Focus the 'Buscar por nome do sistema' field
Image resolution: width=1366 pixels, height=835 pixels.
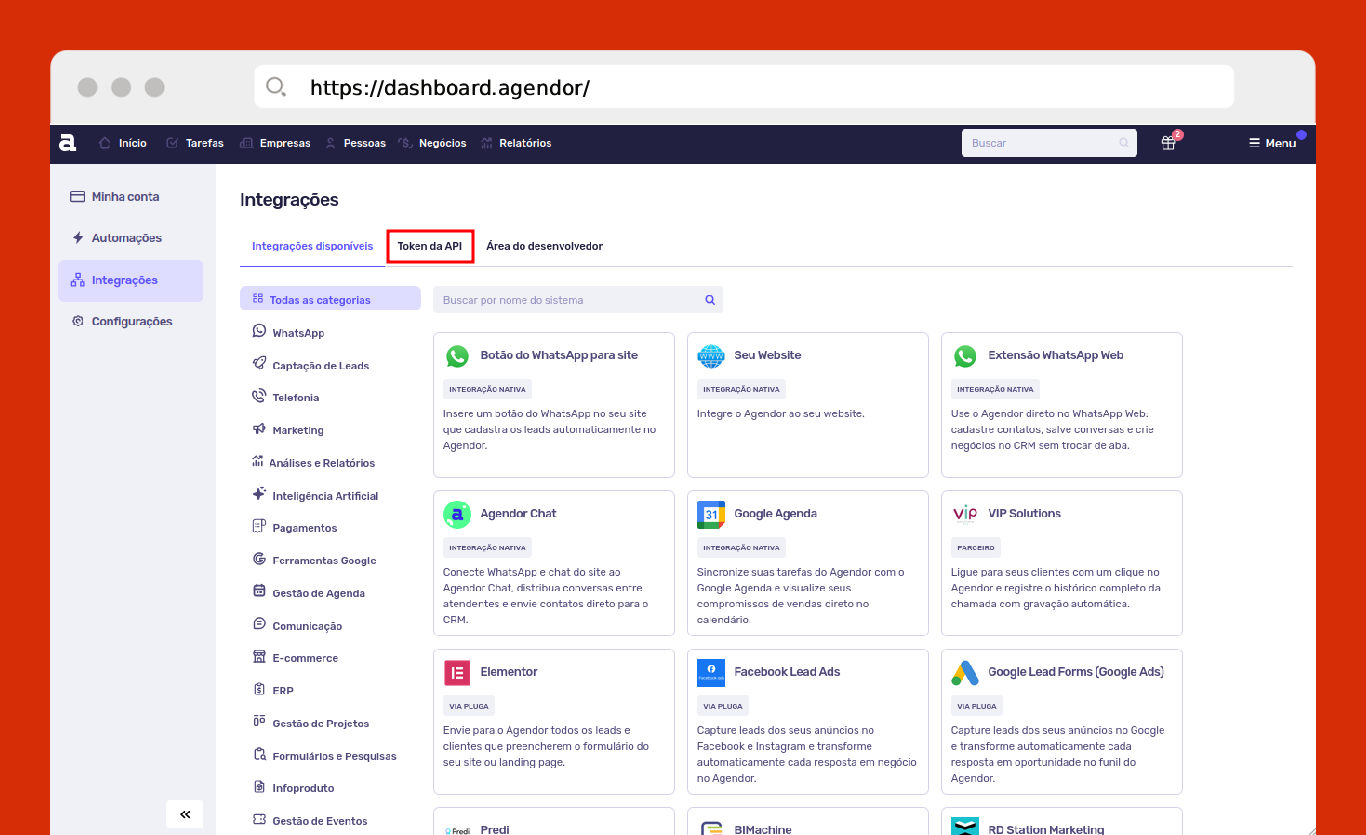tap(570, 300)
